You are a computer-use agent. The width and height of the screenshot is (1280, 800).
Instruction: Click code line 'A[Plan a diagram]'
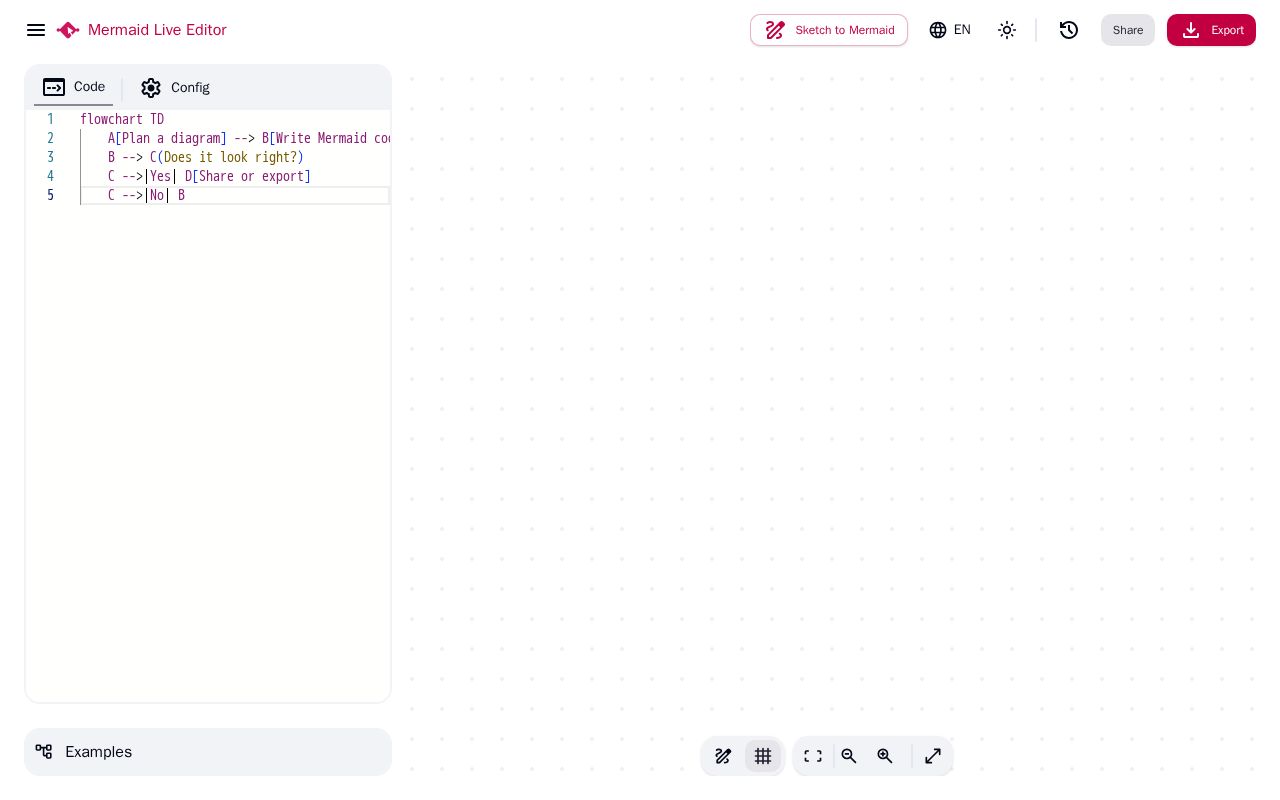tap(167, 138)
